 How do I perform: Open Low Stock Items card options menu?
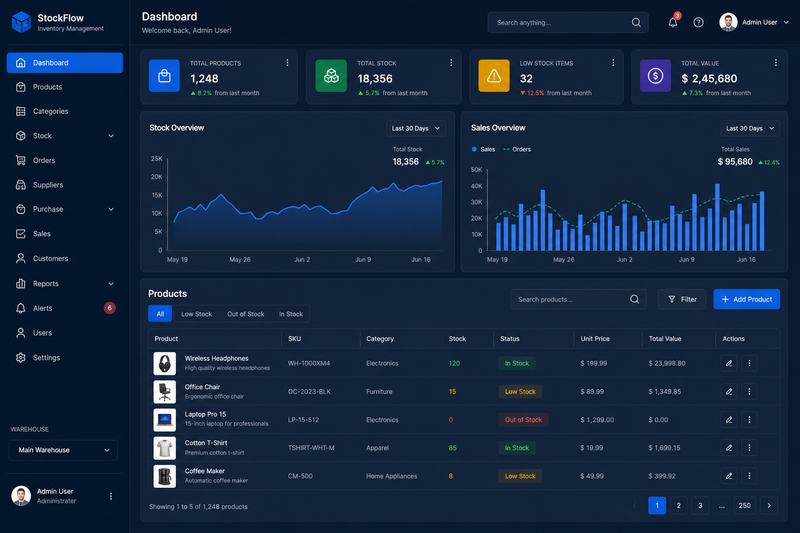click(613, 63)
